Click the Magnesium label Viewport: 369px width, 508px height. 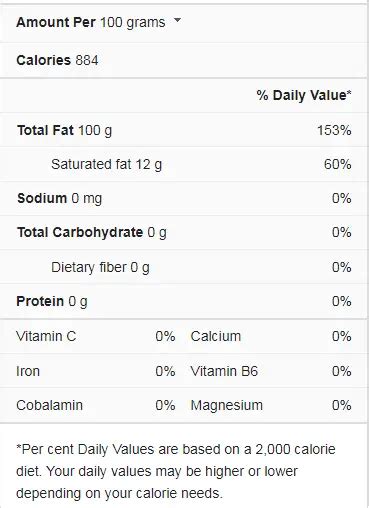coord(227,406)
